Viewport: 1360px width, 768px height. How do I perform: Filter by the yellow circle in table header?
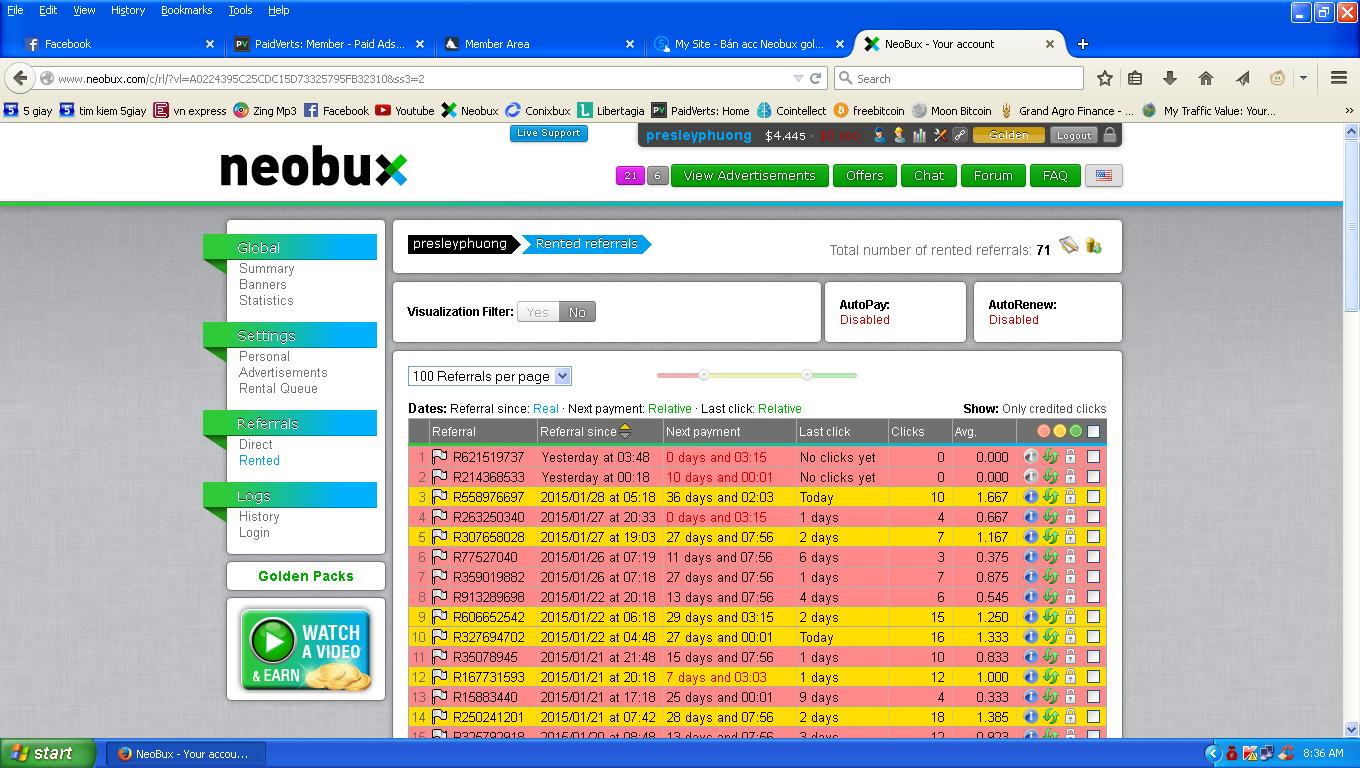[x=1060, y=432]
